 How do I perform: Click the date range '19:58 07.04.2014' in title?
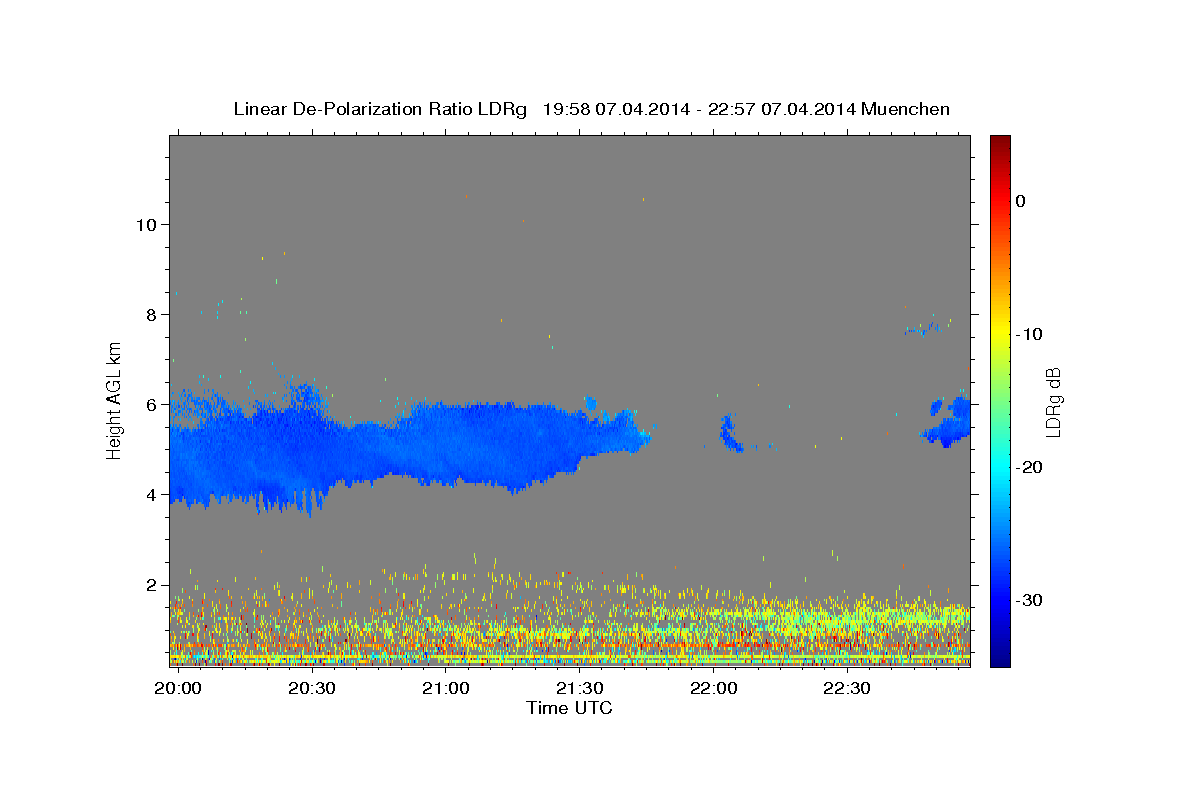[616, 109]
